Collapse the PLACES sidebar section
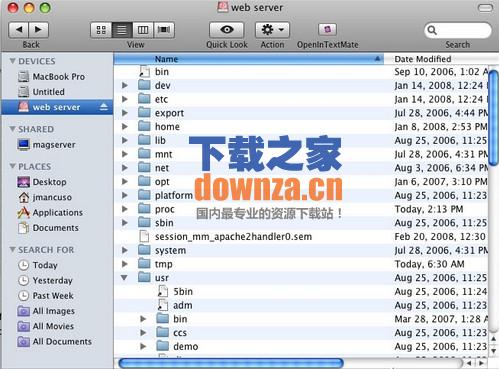The height and width of the screenshot is (369, 499). coord(13,166)
